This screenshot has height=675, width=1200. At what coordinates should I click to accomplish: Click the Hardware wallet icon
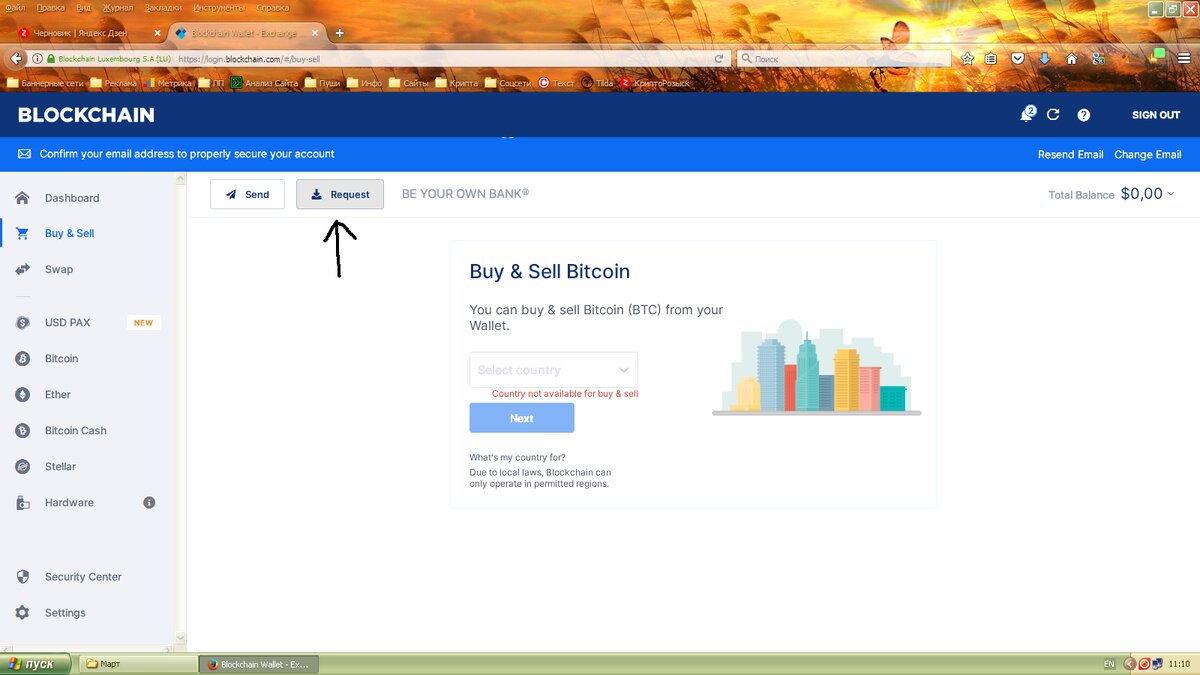22,503
